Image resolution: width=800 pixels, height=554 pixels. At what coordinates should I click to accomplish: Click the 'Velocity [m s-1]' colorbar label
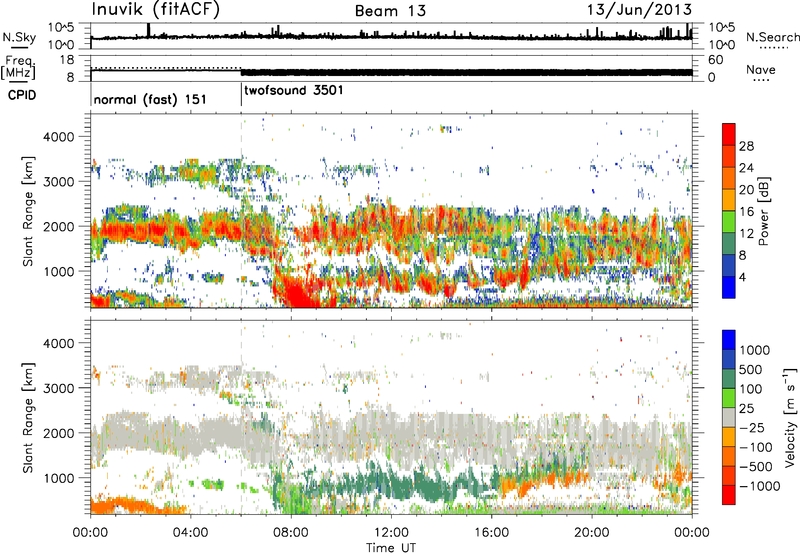pyautogui.click(x=790, y=418)
